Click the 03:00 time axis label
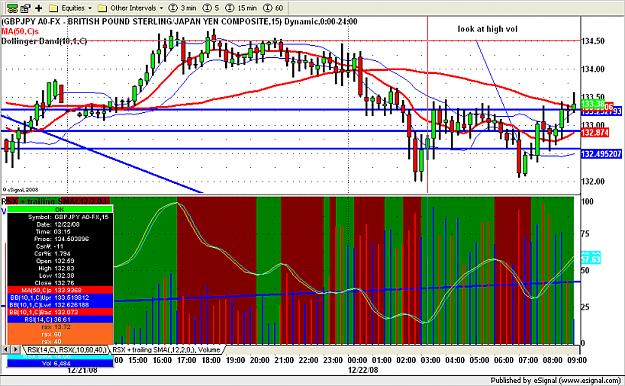The height and width of the screenshot is (386, 625). click(x=430, y=360)
